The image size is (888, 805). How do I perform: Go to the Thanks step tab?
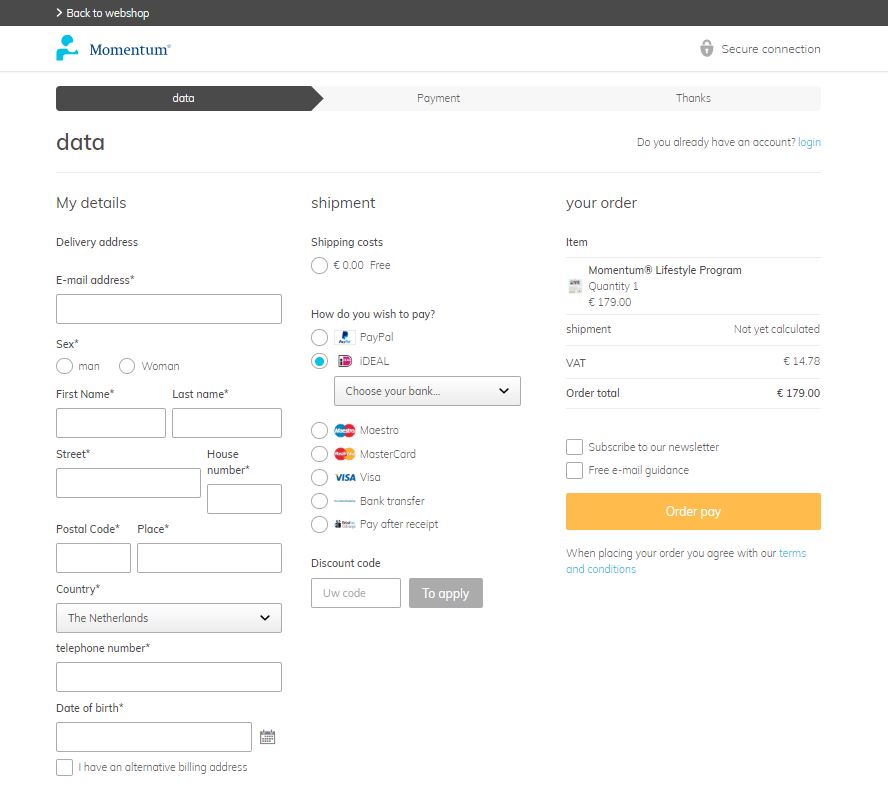(x=693, y=98)
